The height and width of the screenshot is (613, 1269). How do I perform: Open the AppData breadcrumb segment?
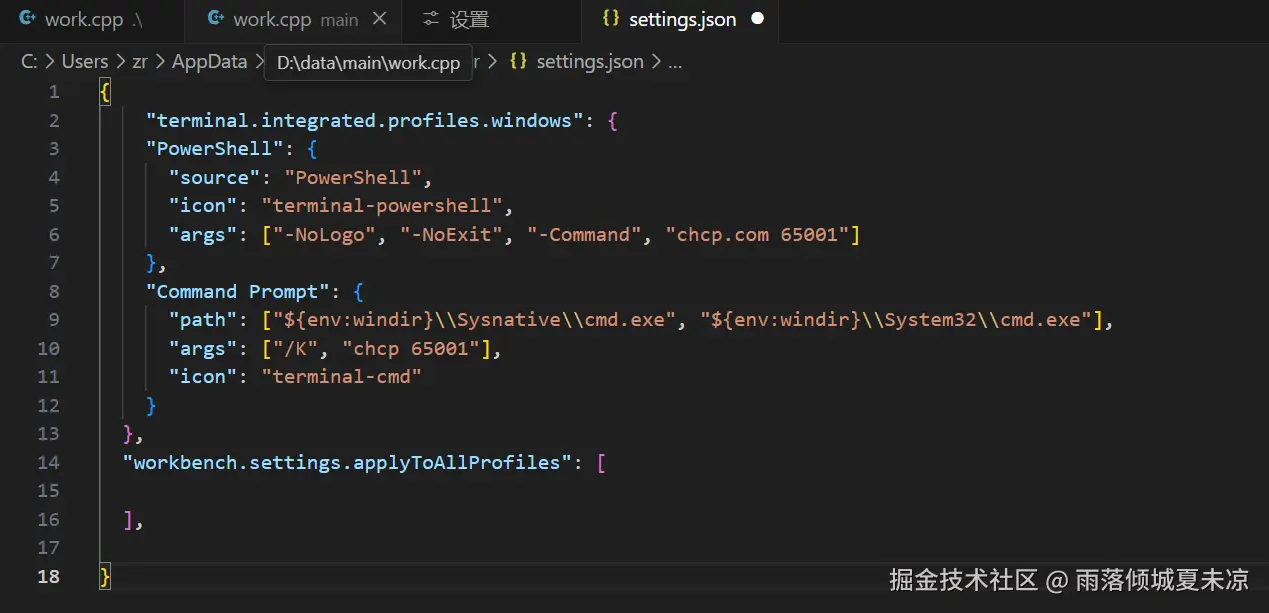click(209, 61)
